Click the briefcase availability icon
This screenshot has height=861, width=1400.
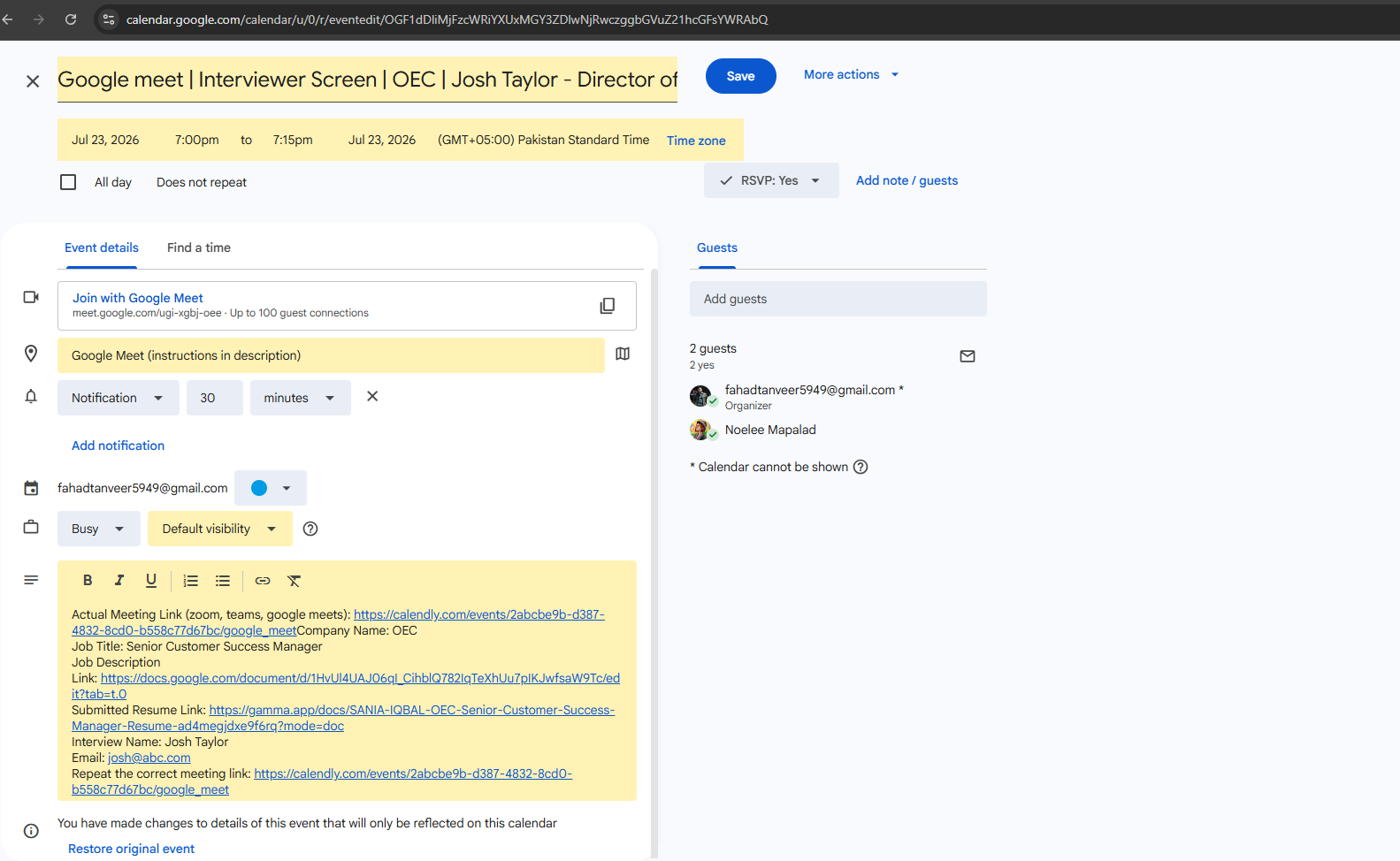(x=31, y=527)
